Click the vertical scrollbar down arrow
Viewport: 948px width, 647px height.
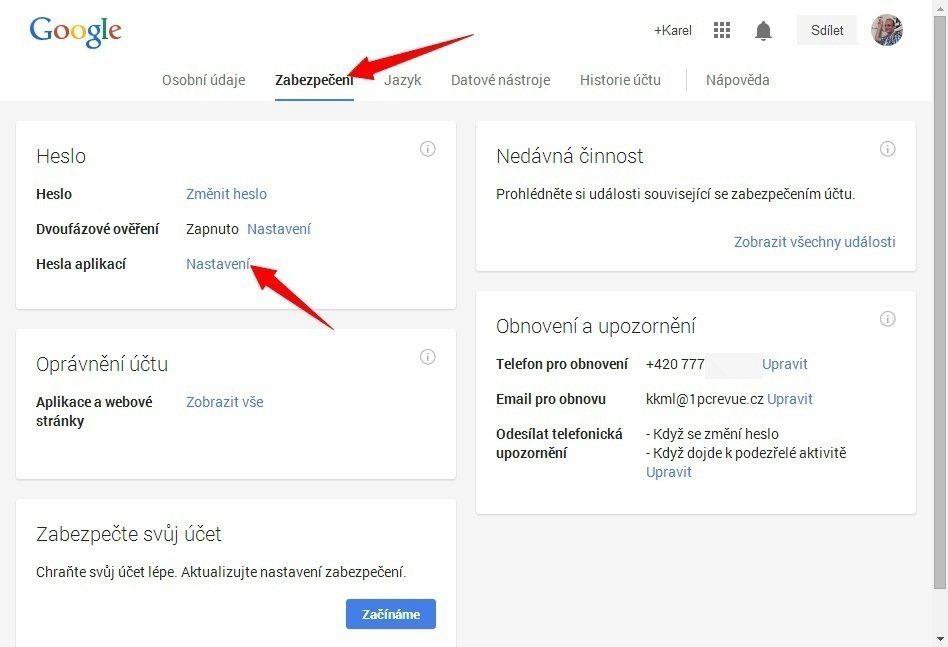tap(940, 639)
